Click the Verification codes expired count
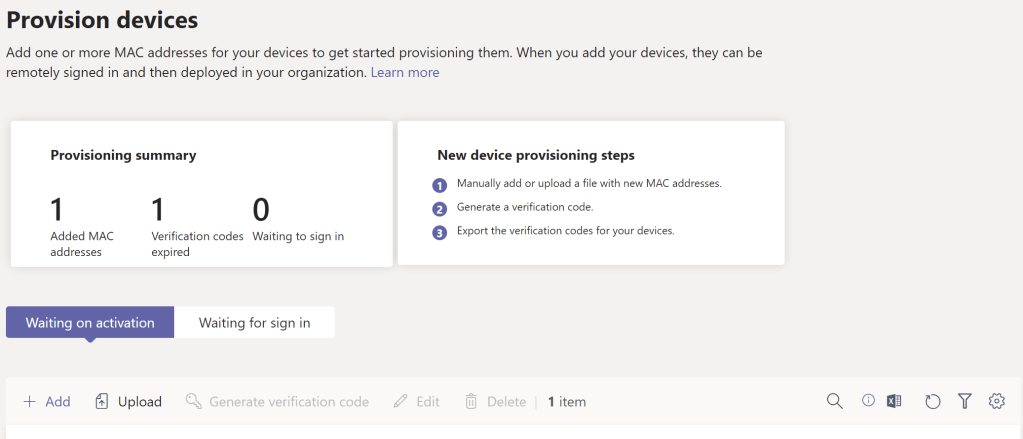The width and height of the screenshot is (1023, 439). click(157, 209)
